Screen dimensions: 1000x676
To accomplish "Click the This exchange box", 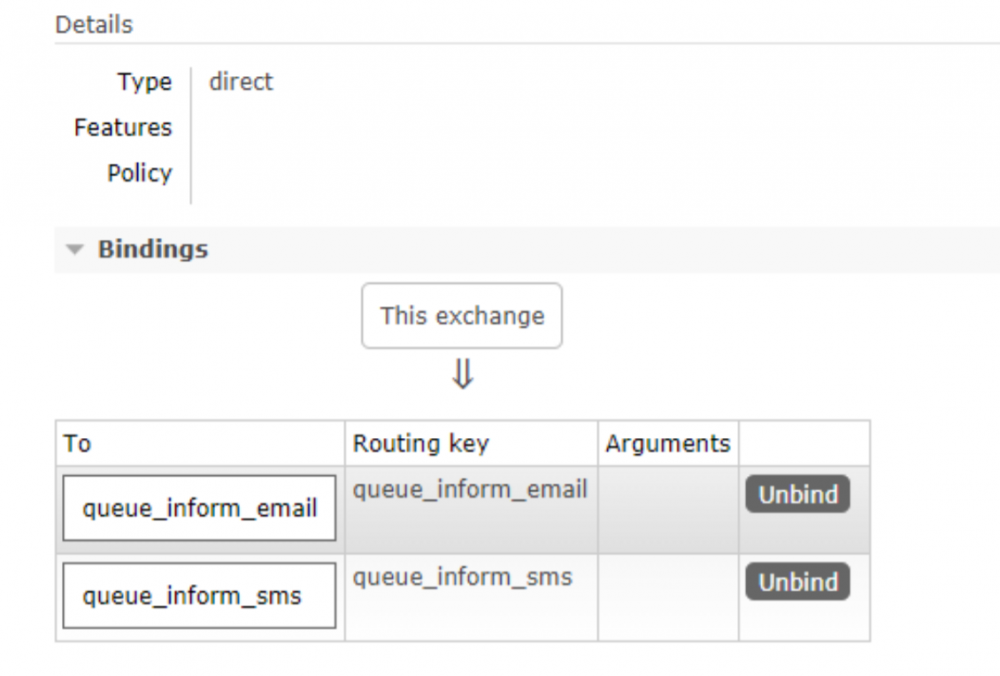I will tap(462, 315).
